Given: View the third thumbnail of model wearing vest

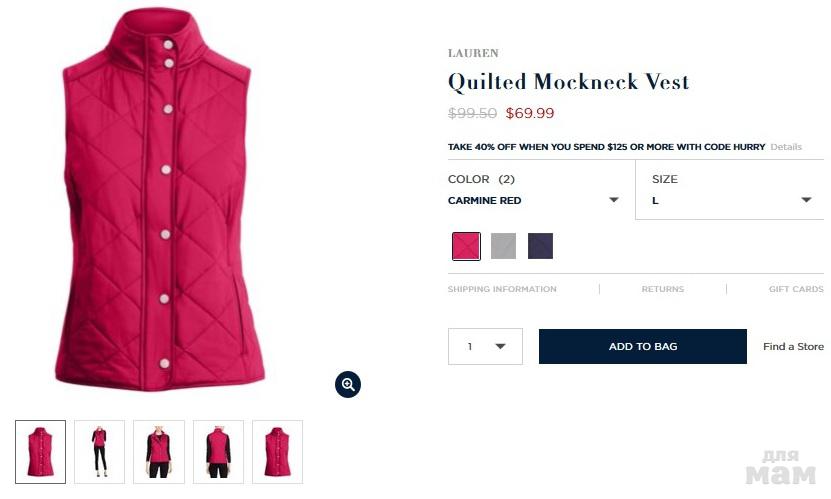Looking at the screenshot, I should click(159, 452).
